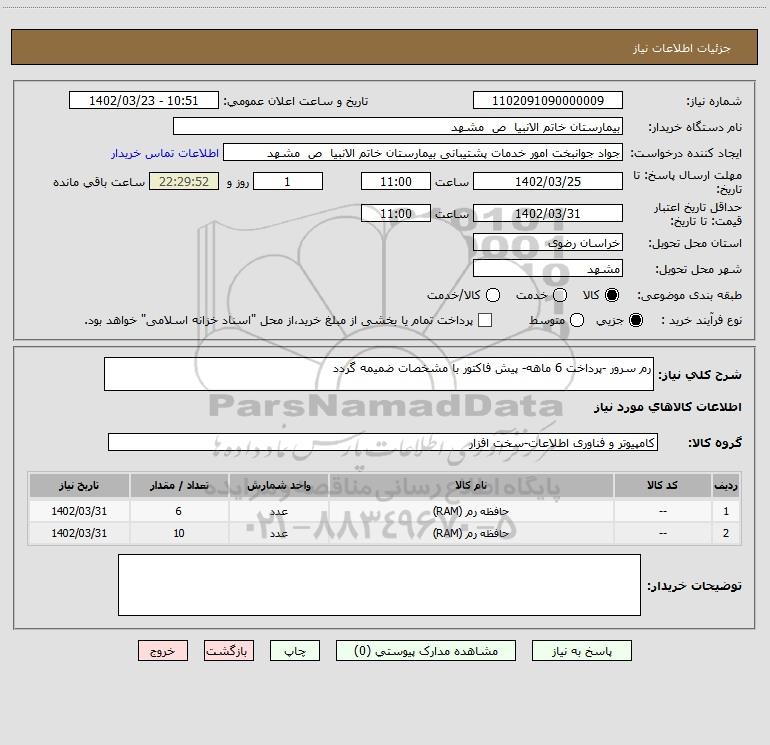Click the response deadline date 1402/03/25
Viewport: 770px width, 745px height.
(548, 181)
